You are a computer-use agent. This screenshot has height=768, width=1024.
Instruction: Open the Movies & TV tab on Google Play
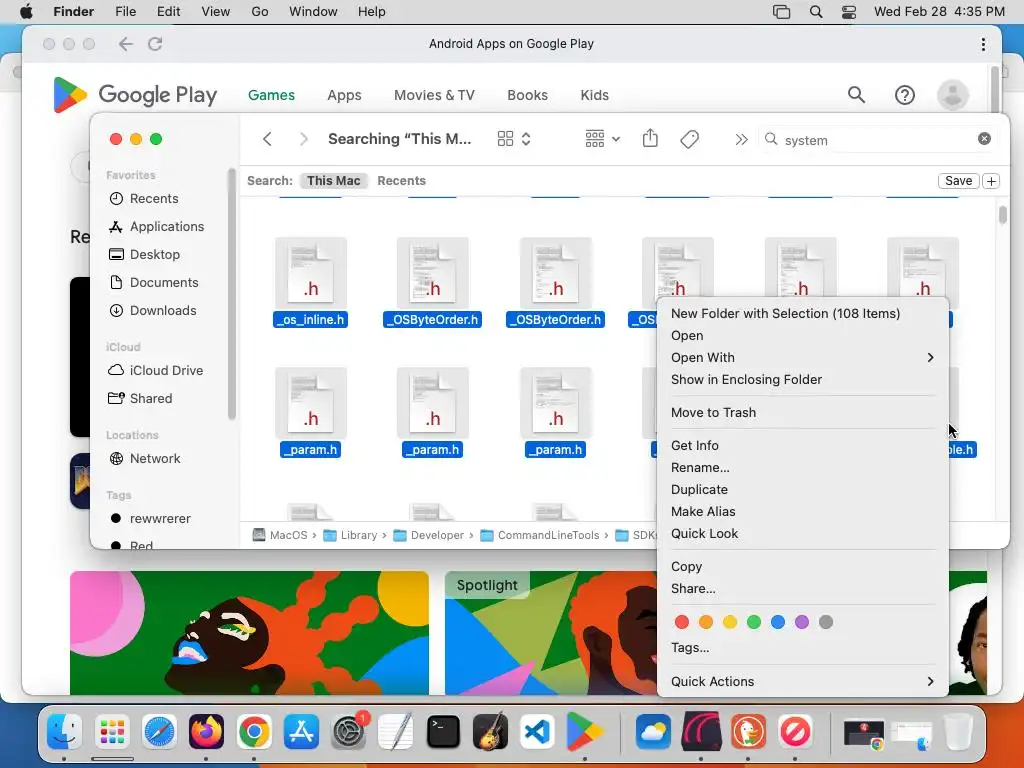(434, 95)
